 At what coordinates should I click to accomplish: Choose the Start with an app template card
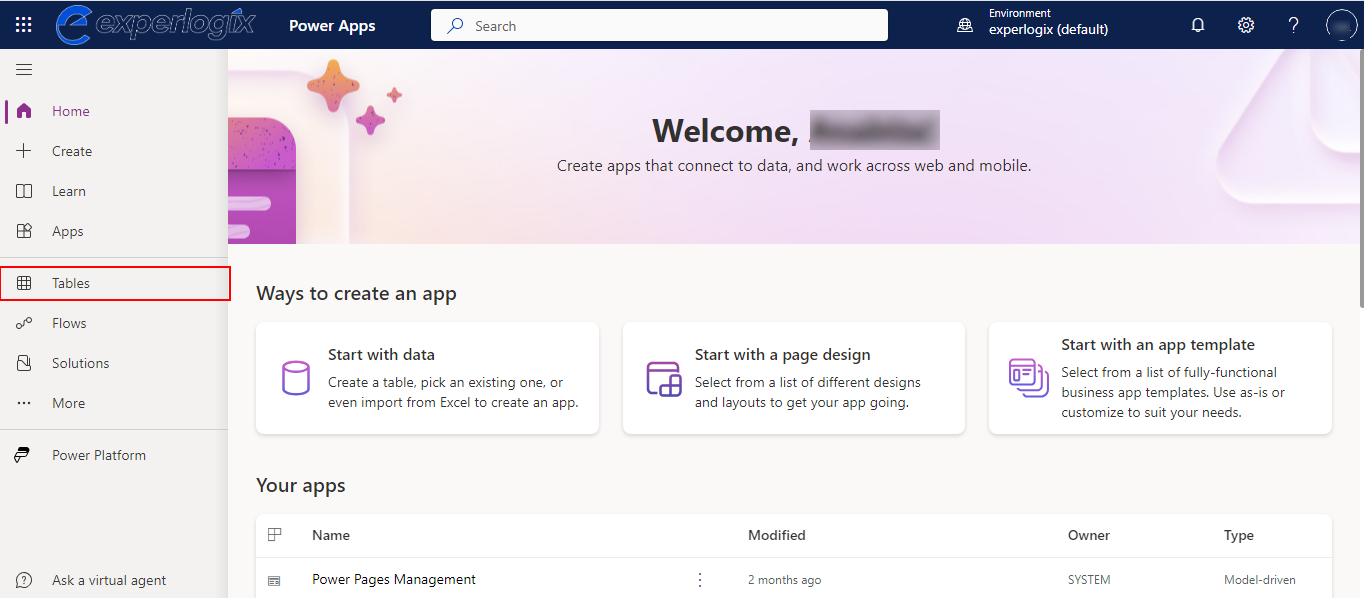click(x=1160, y=378)
